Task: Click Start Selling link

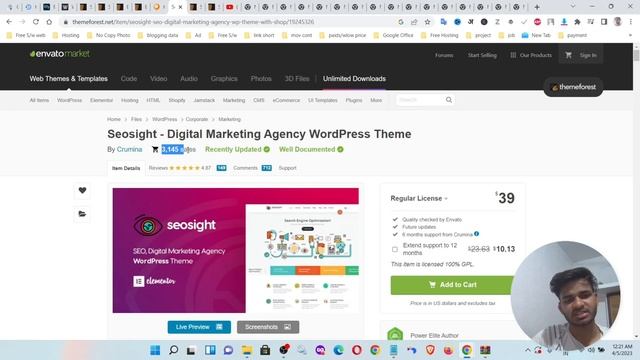Action: (482, 55)
